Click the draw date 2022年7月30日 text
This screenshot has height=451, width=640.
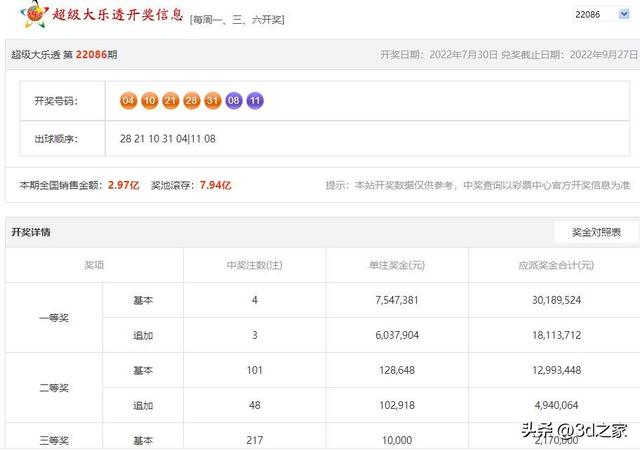(x=463, y=55)
